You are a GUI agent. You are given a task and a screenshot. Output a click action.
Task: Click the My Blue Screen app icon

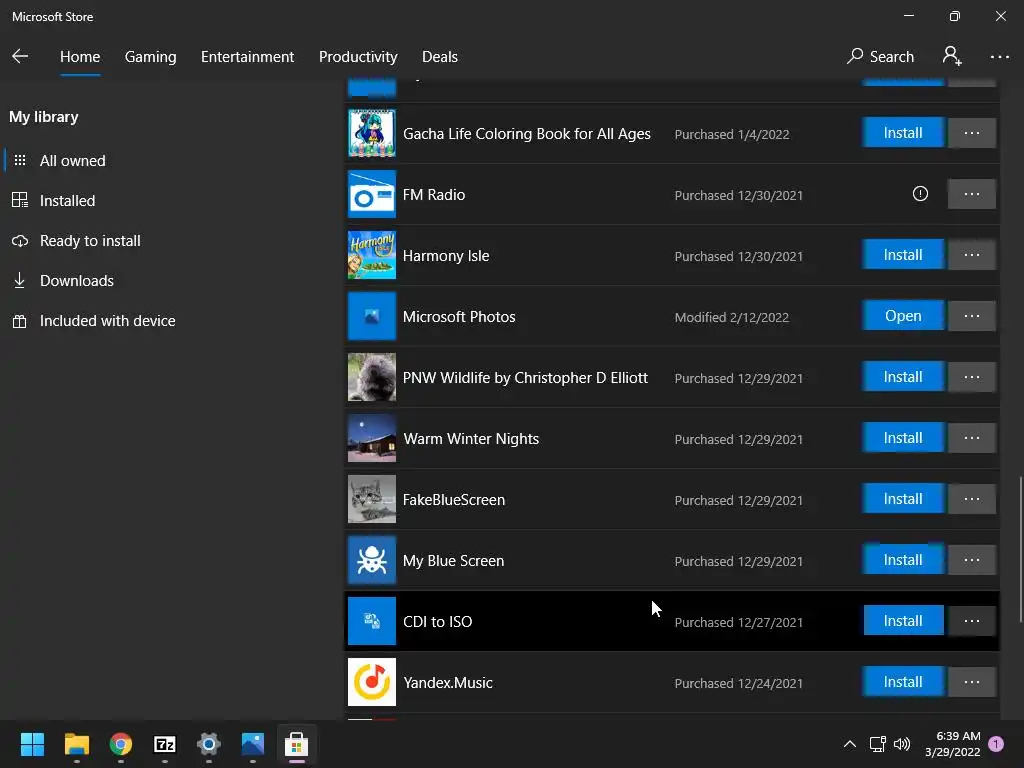pos(372,560)
